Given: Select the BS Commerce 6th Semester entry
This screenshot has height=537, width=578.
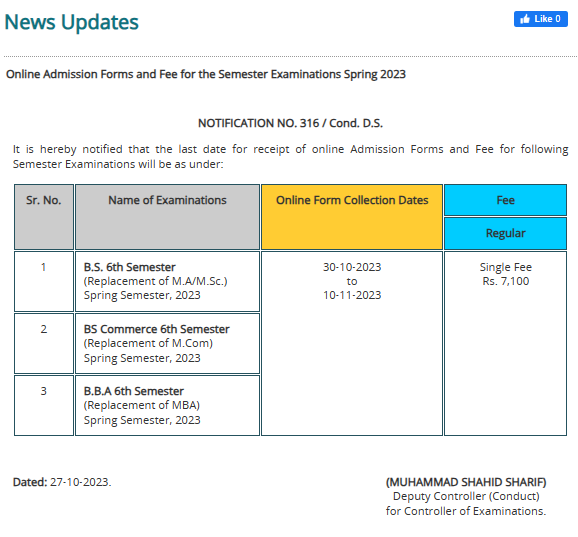Looking at the screenshot, I should coord(167,344).
